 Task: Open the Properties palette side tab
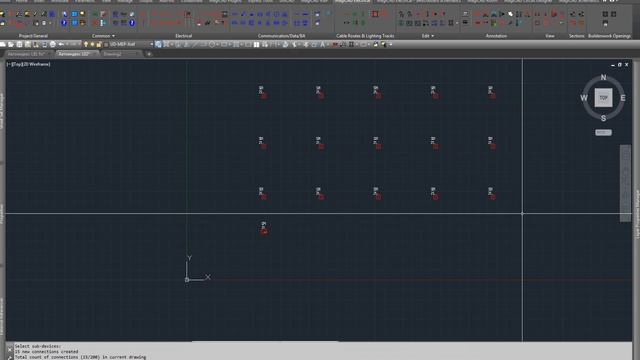[2, 213]
